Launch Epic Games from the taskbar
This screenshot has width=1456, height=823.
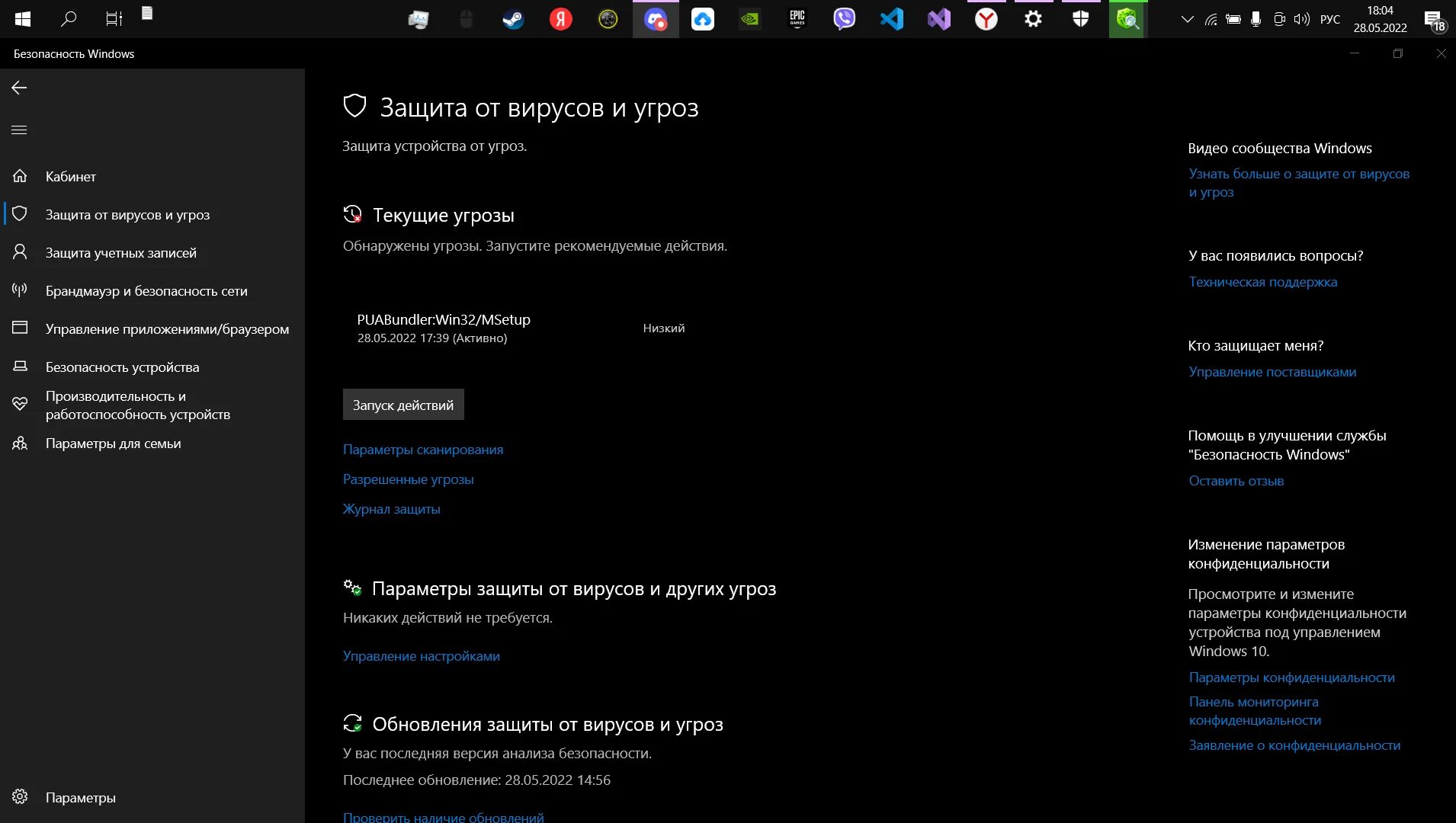coord(797,19)
